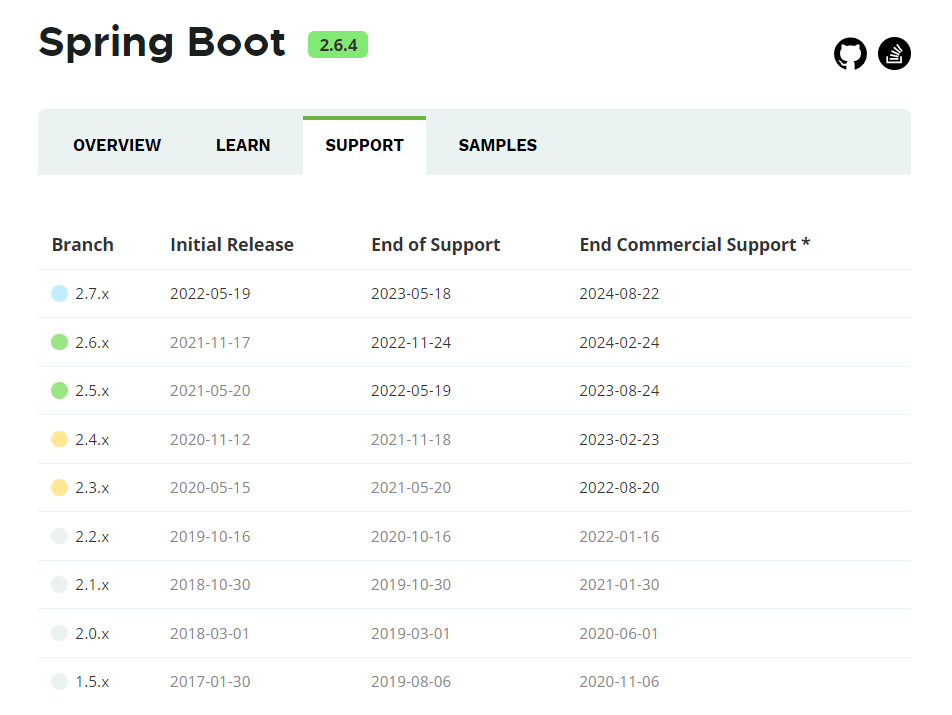Select the Support tab
Screen dimensions: 952x715
364,145
